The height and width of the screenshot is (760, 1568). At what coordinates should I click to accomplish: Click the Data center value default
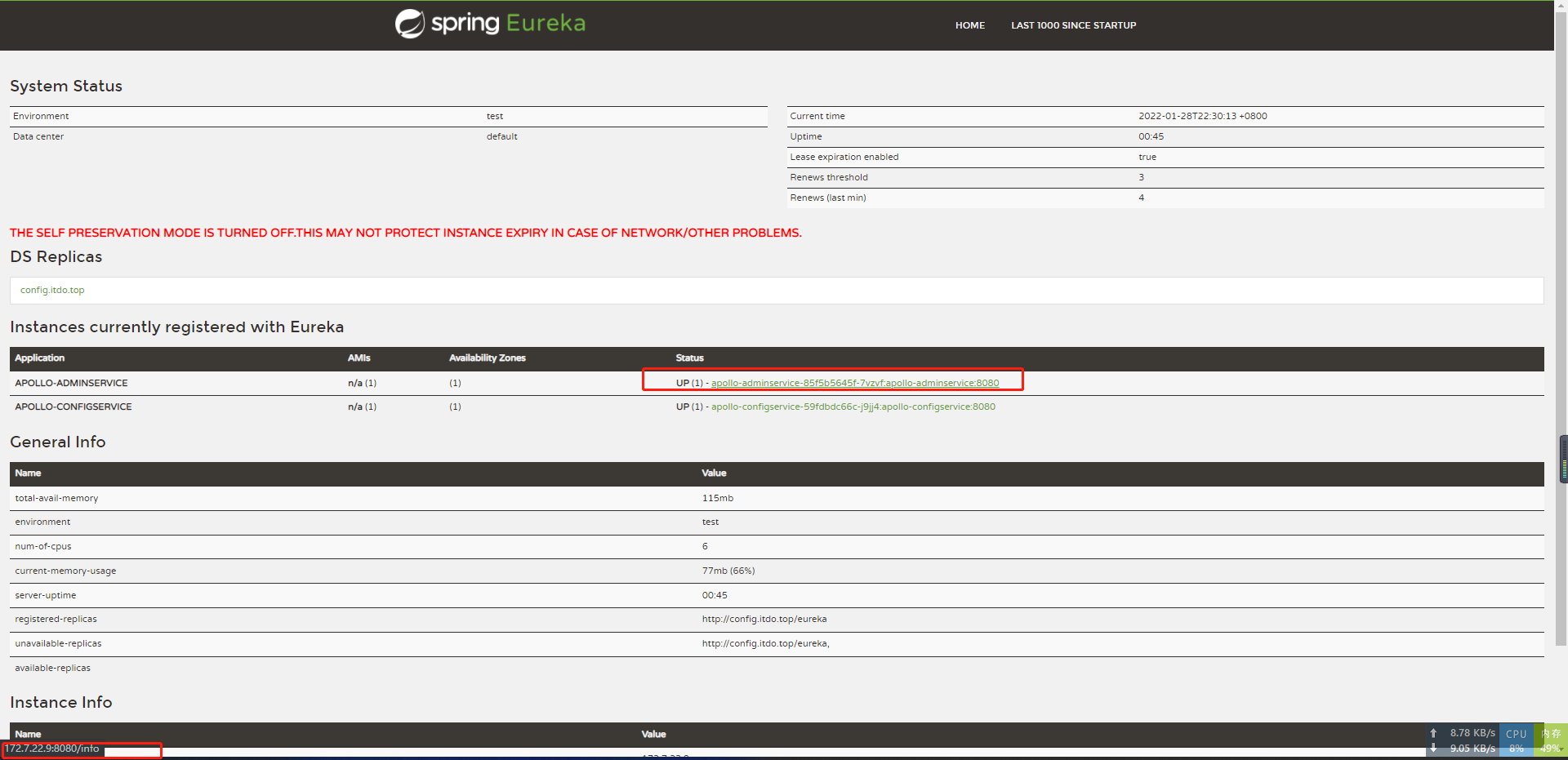pos(502,136)
